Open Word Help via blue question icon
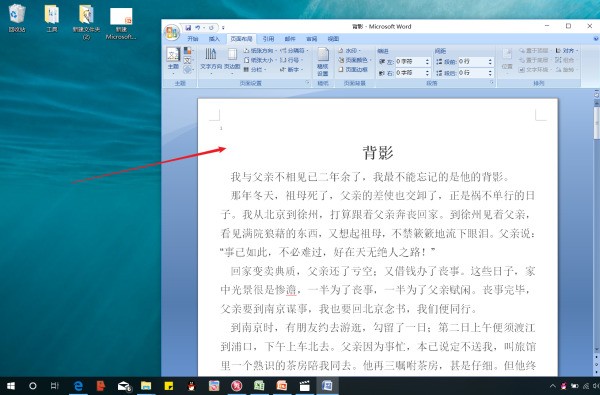 click(596, 39)
